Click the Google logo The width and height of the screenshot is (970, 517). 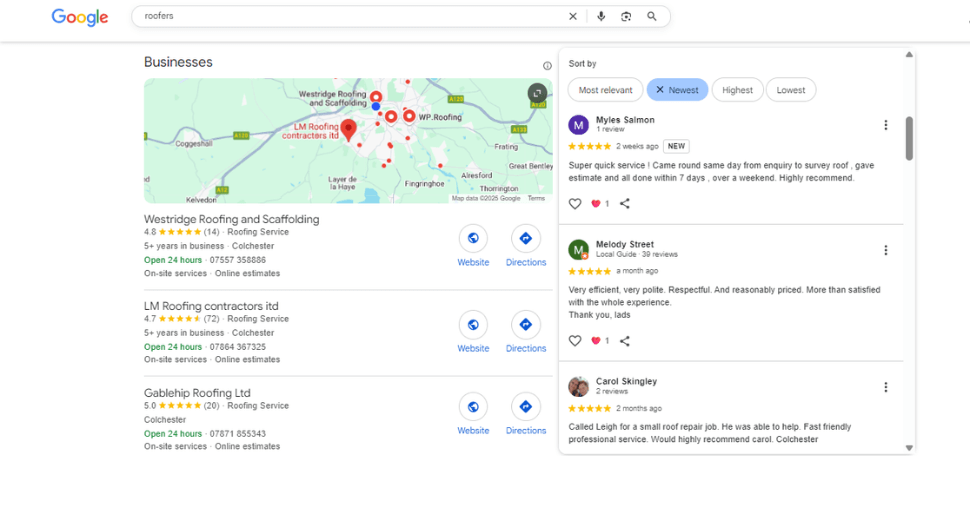[x=80, y=17]
